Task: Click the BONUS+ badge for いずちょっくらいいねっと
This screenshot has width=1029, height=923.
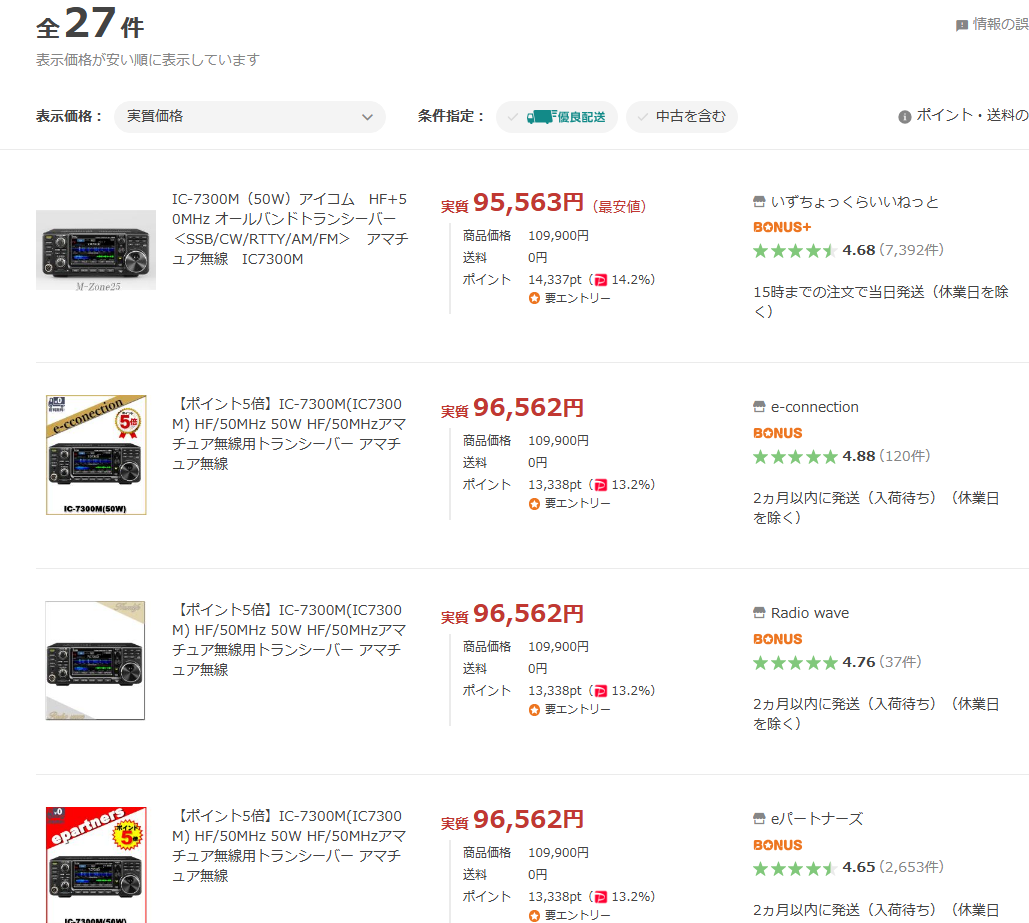Action: [782, 227]
